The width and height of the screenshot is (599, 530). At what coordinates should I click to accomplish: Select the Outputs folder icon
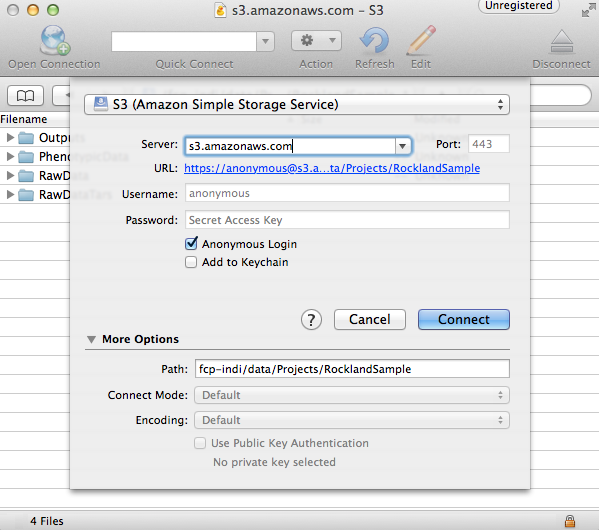26,138
